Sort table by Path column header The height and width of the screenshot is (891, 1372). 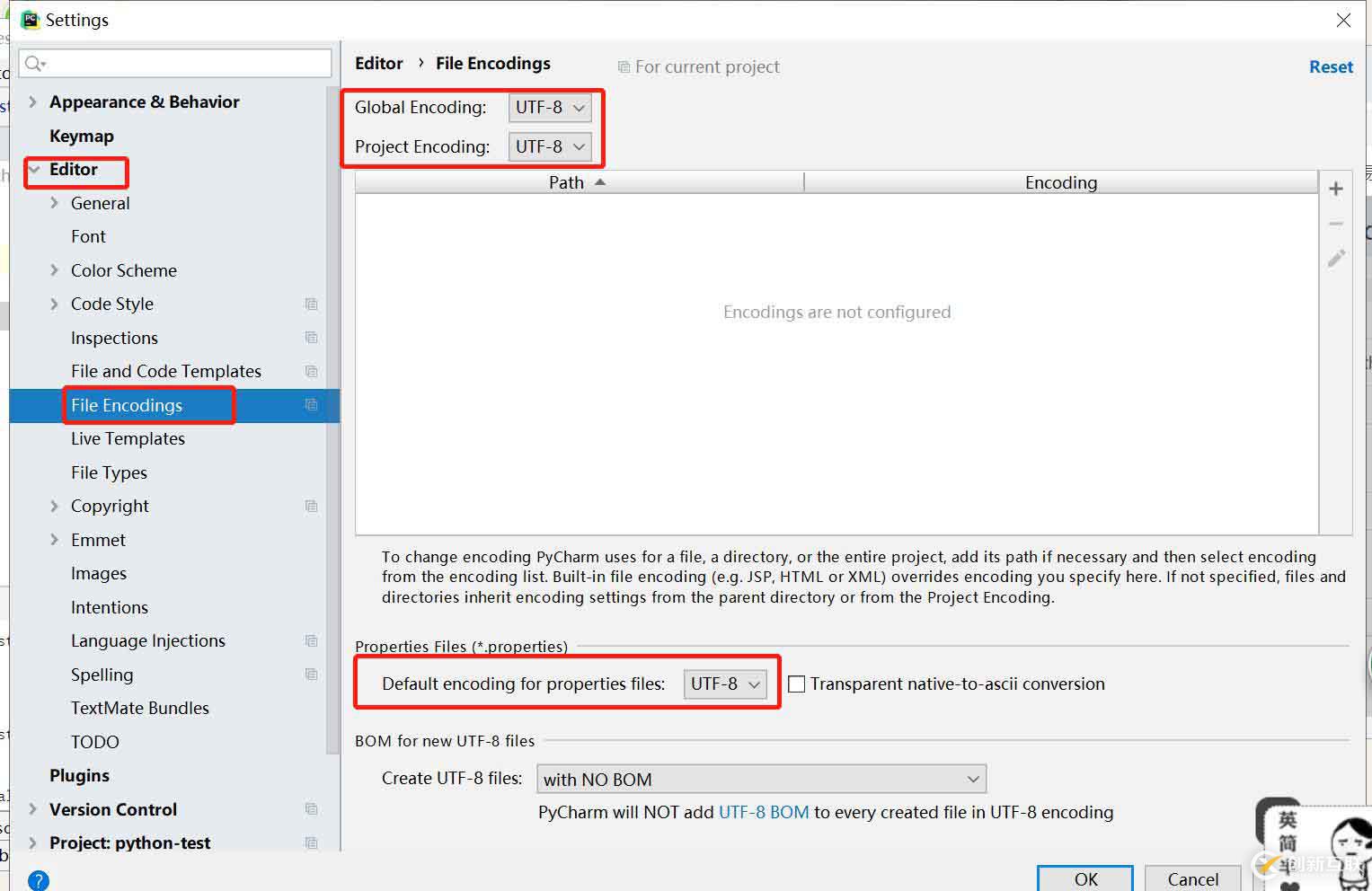pyautogui.click(x=579, y=182)
